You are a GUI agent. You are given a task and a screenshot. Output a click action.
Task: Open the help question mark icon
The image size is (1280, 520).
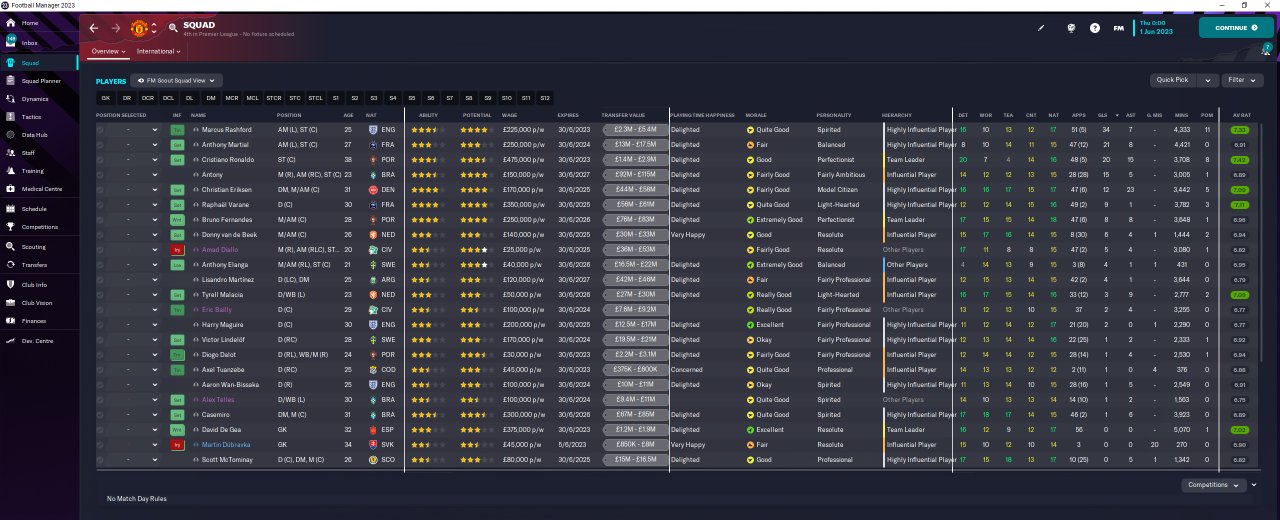(x=1095, y=28)
